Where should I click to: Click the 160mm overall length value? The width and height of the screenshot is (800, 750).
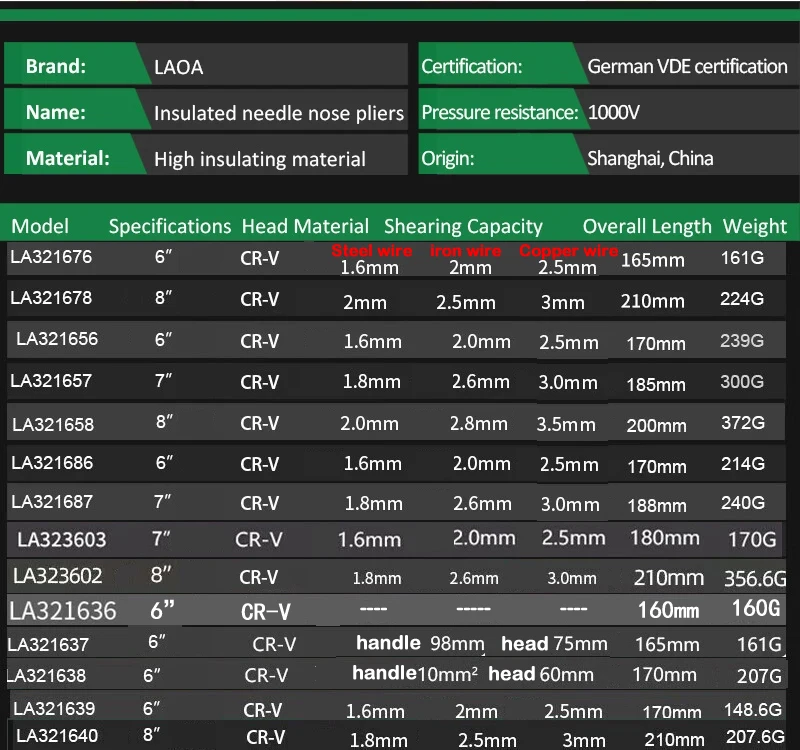pos(669,610)
